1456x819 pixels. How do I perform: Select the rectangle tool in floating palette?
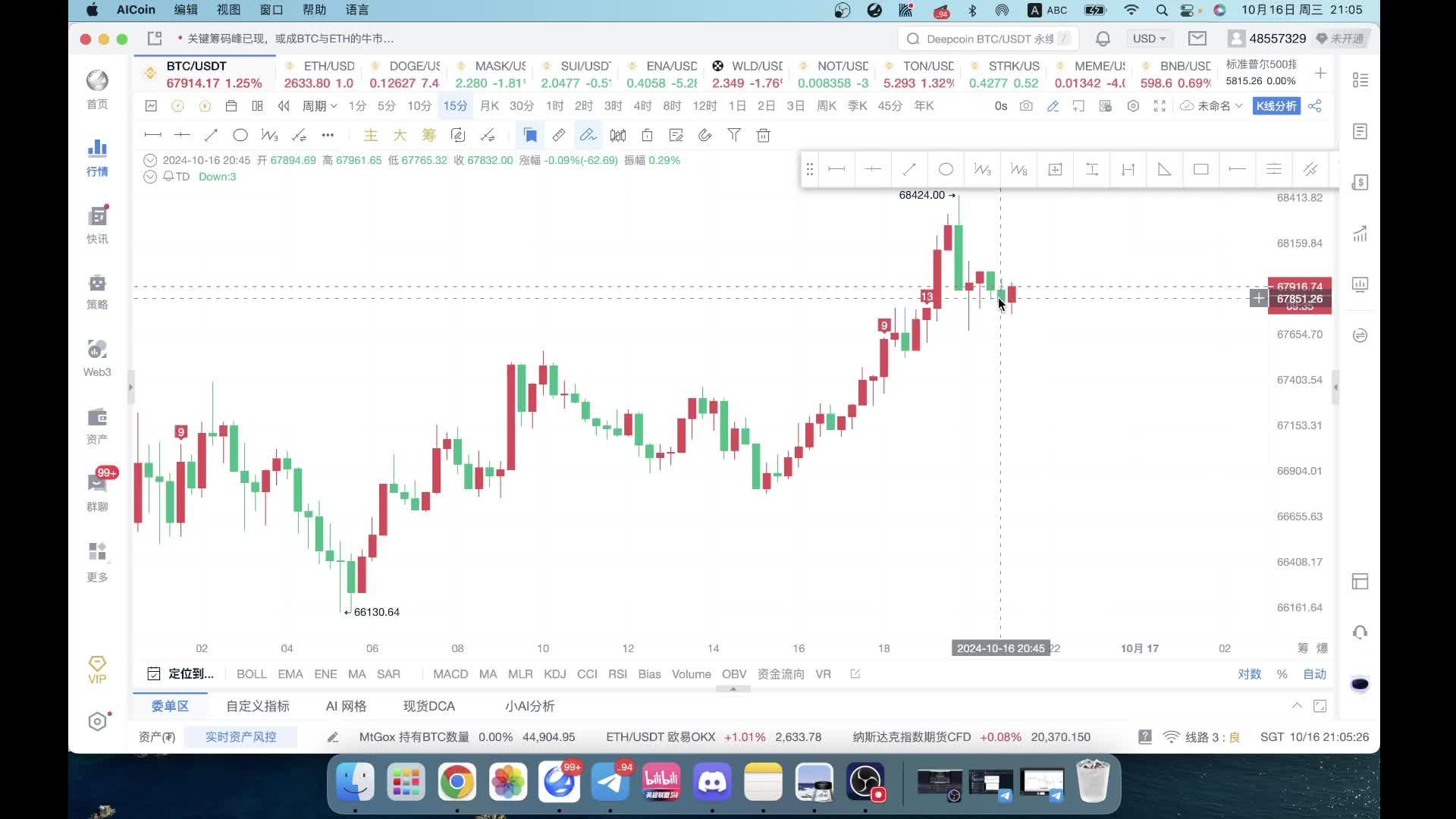[1200, 169]
